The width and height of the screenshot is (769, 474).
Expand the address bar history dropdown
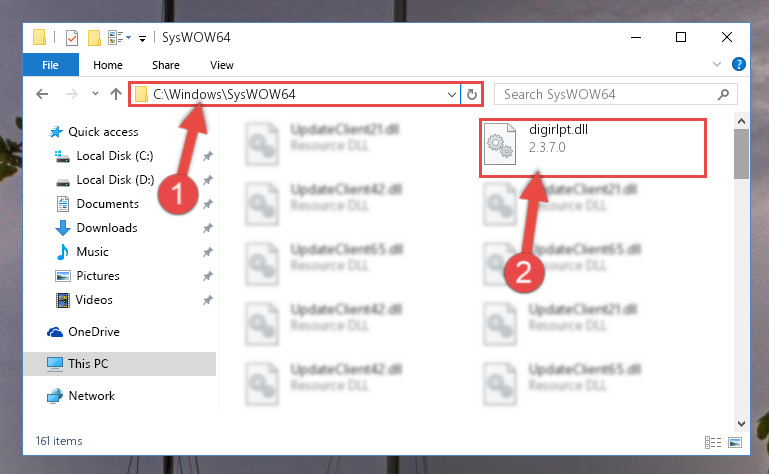[452, 94]
